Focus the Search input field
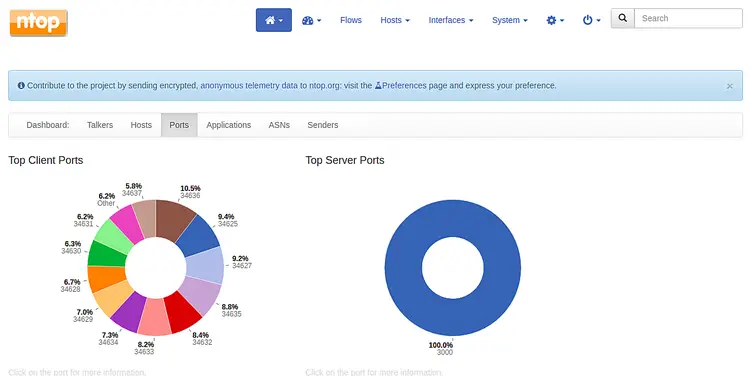Viewport: 750px width, 376px height. tap(688, 18)
